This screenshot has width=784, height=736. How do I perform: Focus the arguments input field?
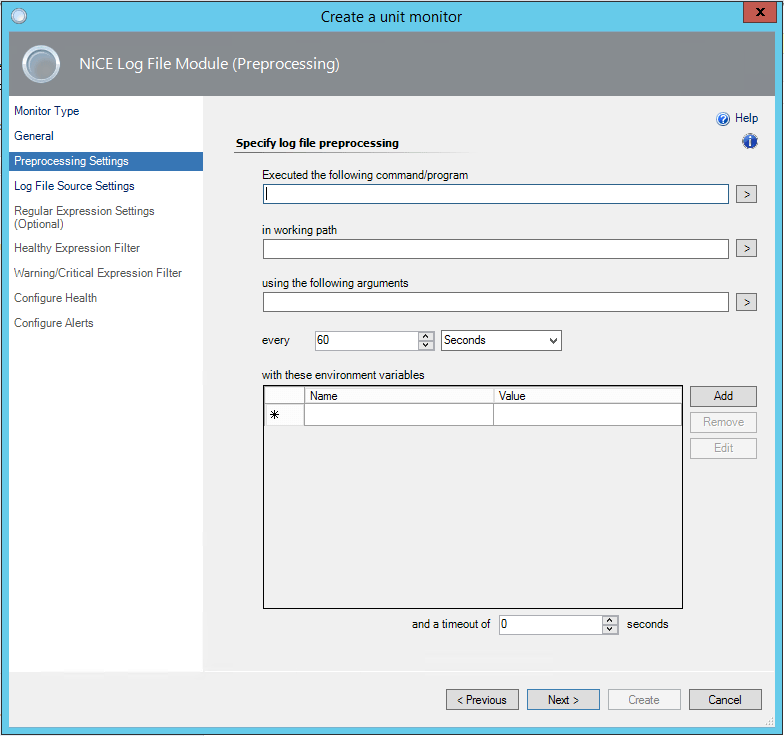[x=496, y=302]
